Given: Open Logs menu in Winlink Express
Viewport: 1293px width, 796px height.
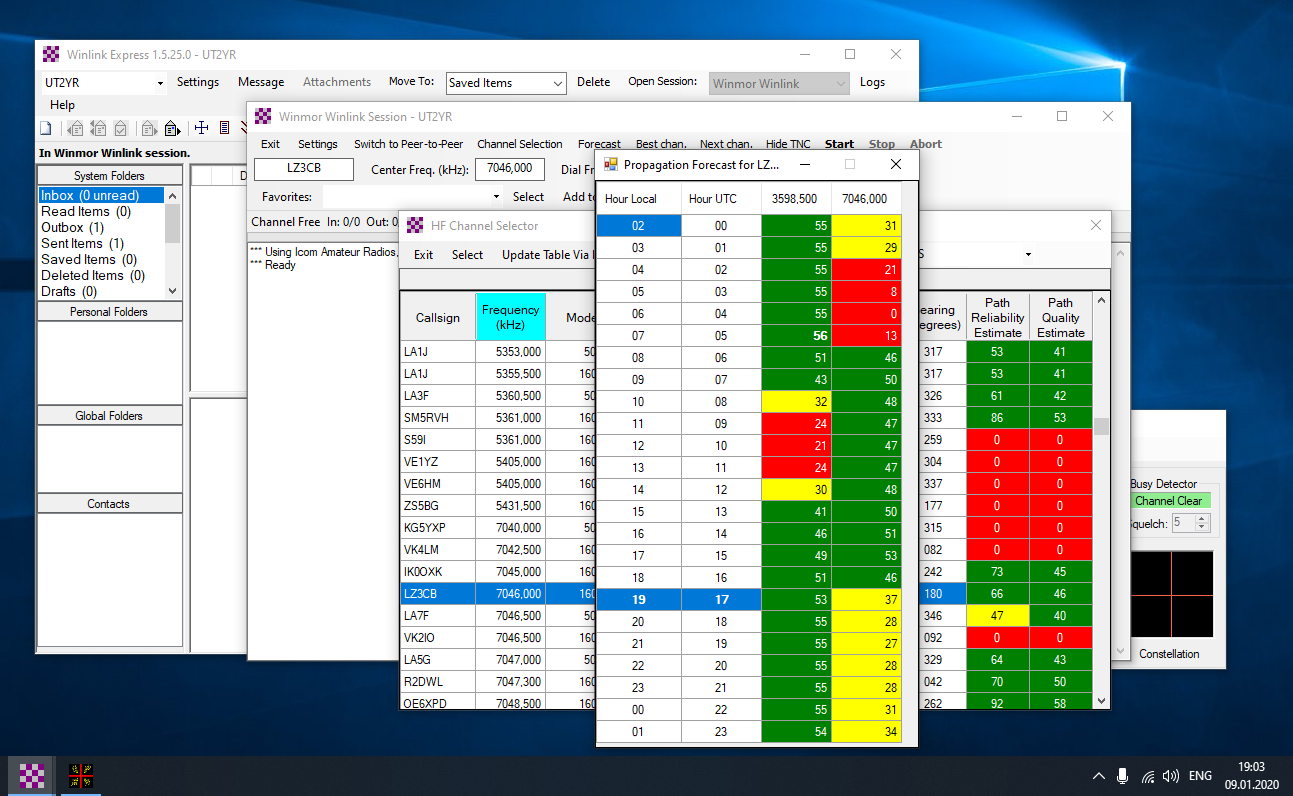Looking at the screenshot, I should point(873,82).
